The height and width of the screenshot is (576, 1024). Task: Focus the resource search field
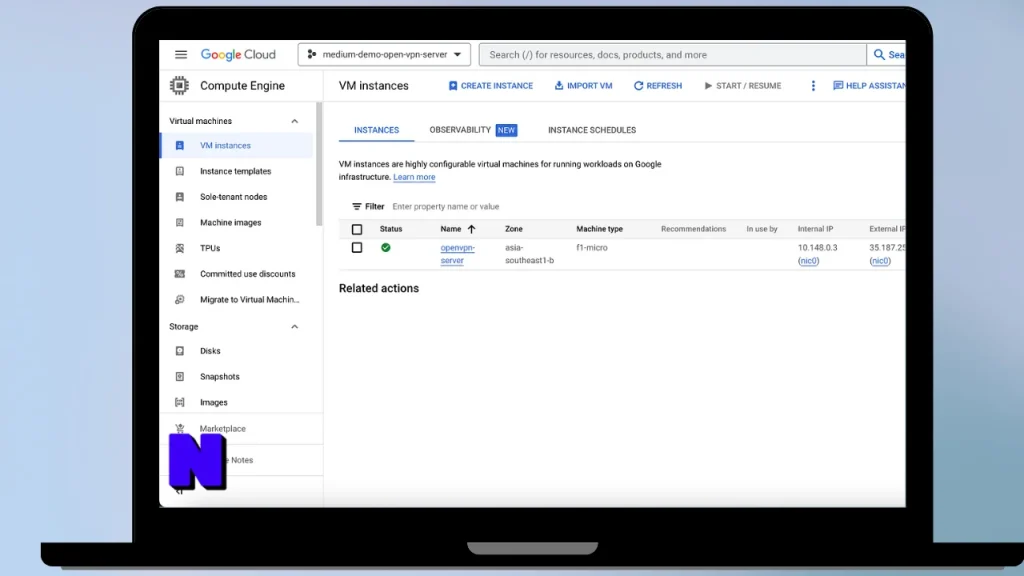(x=673, y=55)
